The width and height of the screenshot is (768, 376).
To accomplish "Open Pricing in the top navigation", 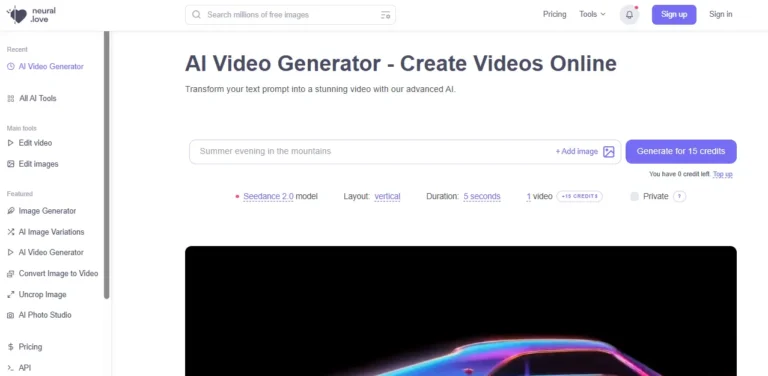I will [554, 14].
